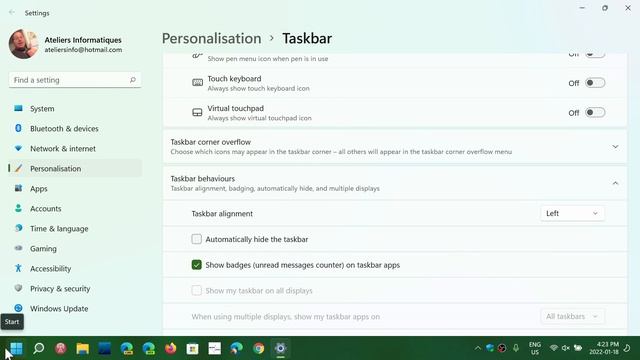Collapse Taskbar behaviours section
This screenshot has height=360, width=640.
click(615, 183)
